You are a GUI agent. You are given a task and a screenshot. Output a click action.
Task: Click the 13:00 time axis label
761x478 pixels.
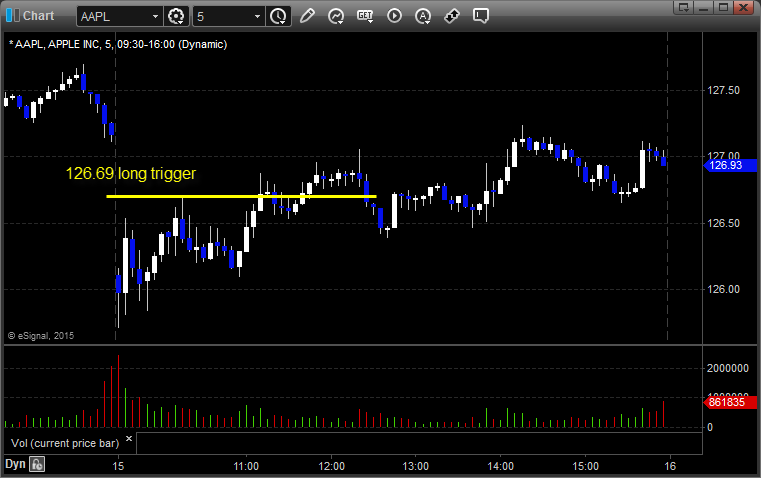[415, 466]
